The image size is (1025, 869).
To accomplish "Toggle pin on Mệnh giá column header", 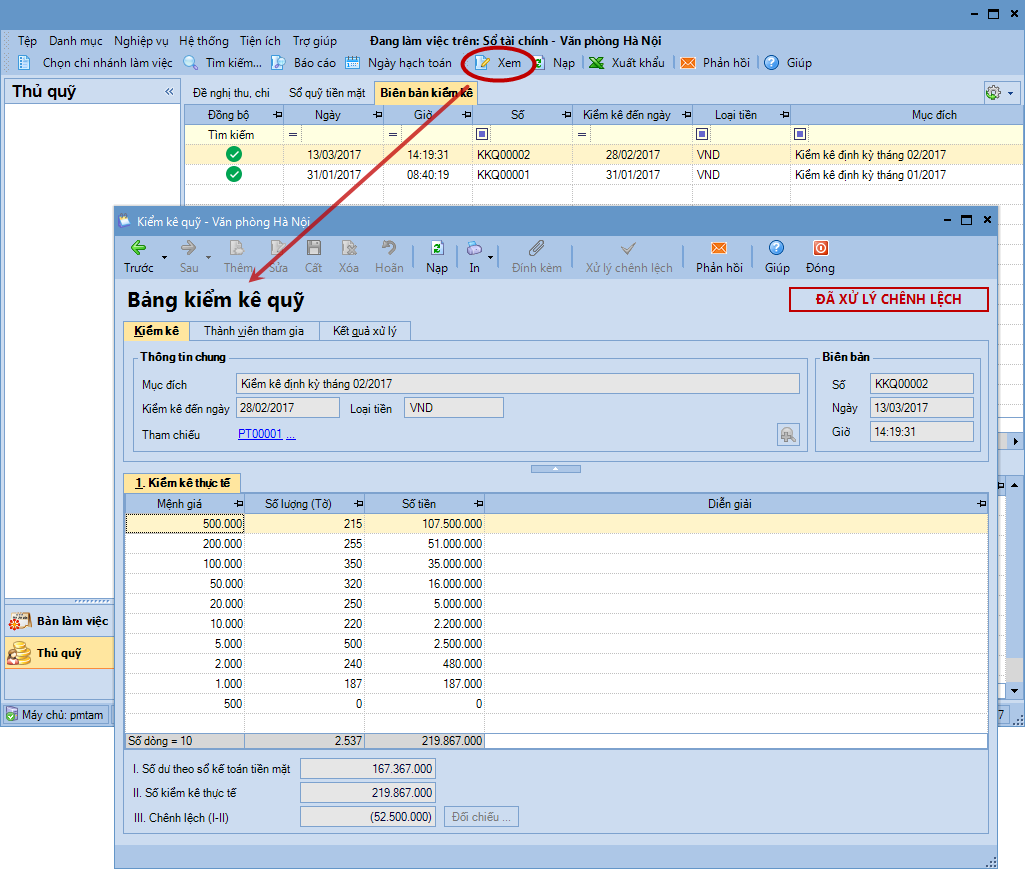I will [237, 504].
